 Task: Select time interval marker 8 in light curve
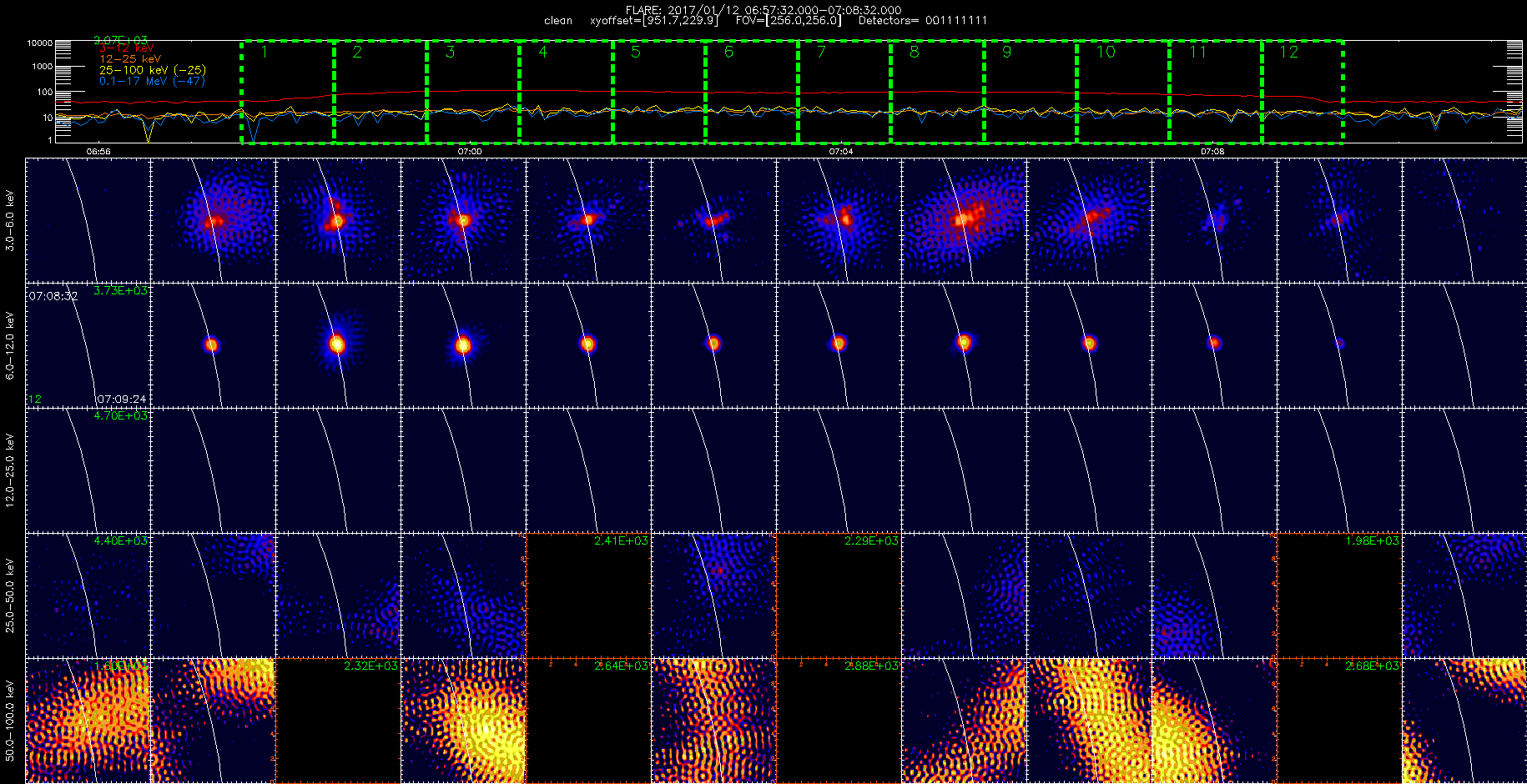click(915, 53)
